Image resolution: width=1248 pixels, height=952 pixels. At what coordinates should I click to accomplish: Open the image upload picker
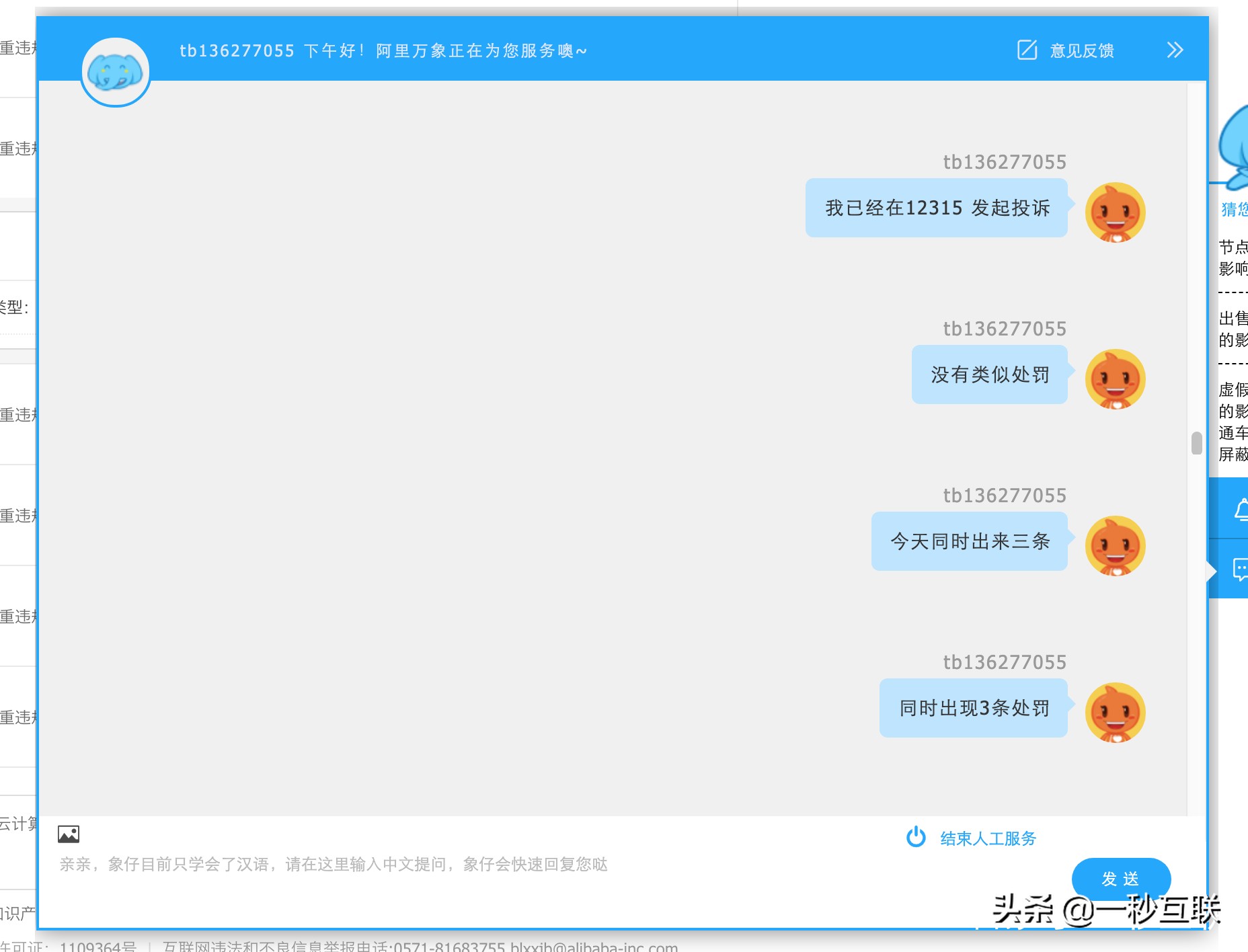68,834
